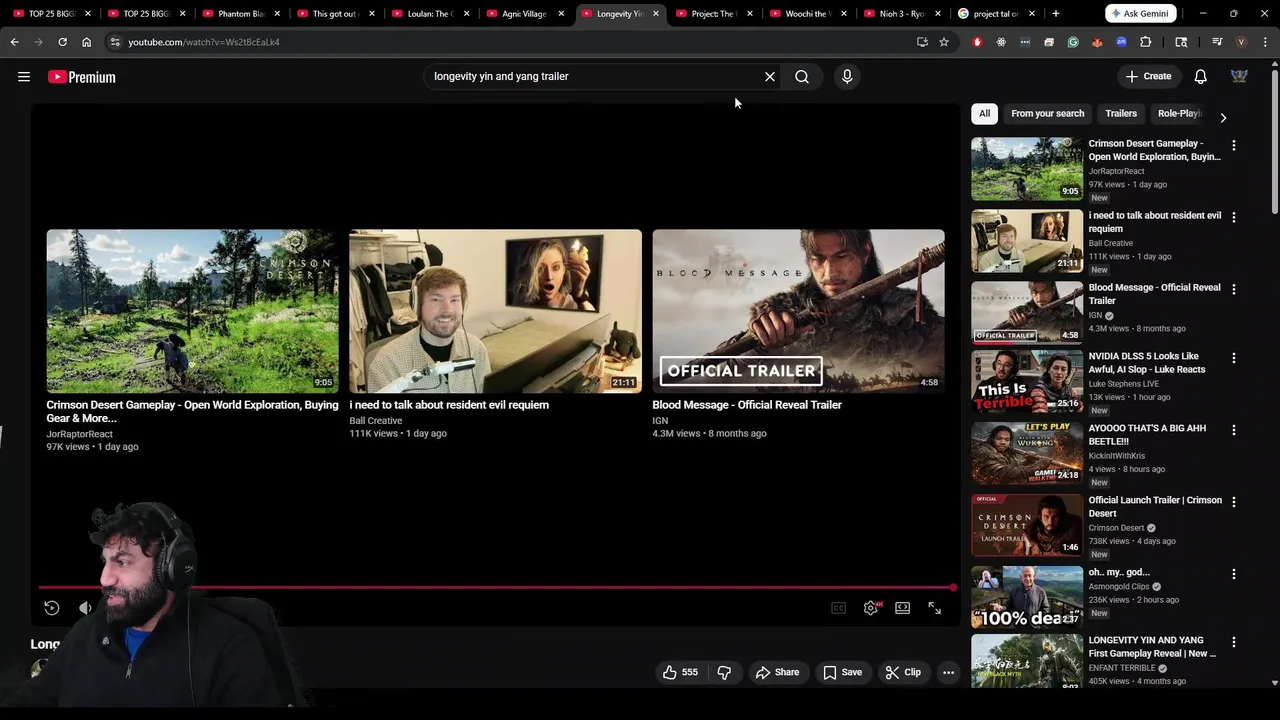Clear the search query with X
This screenshot has width=1280, height=720.
[770, 77]
